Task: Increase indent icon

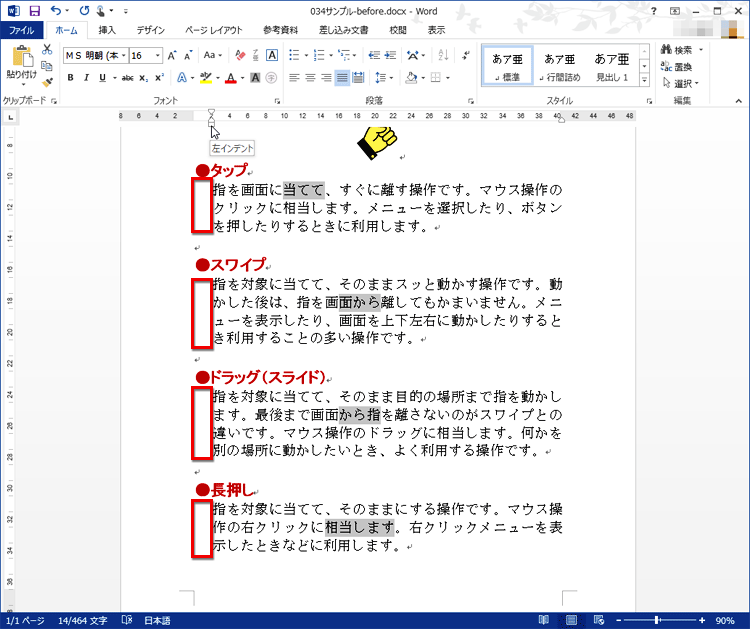Action: tap(391, 55)
